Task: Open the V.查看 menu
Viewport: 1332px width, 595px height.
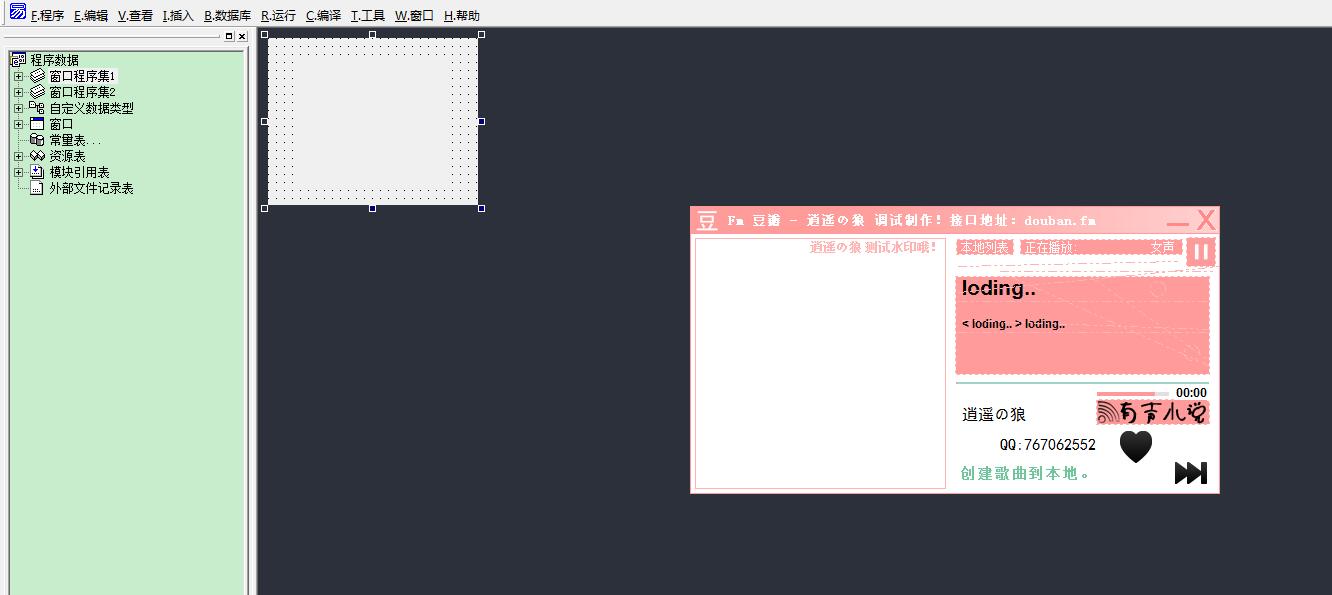Action: click(135, 16)
